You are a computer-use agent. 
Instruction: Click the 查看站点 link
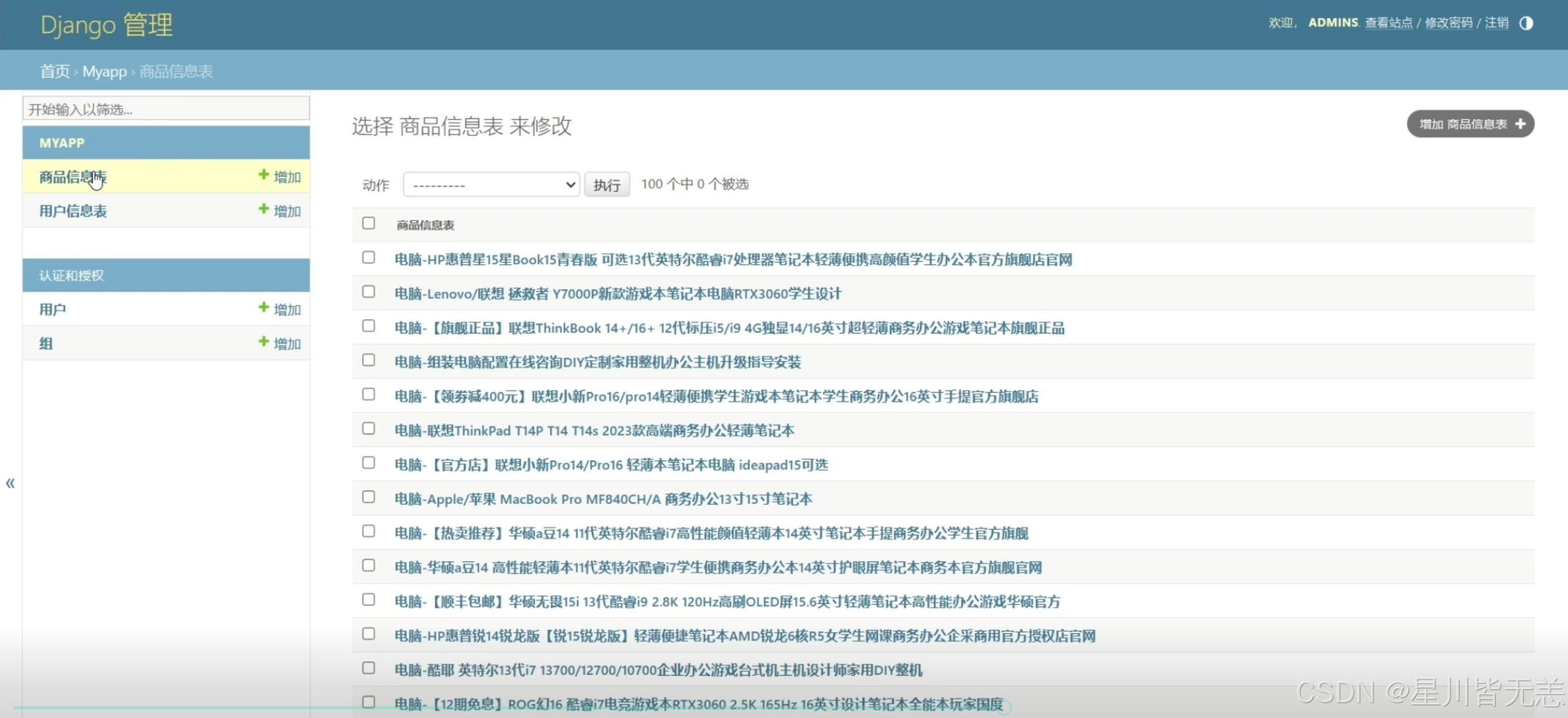[1389, 23]
